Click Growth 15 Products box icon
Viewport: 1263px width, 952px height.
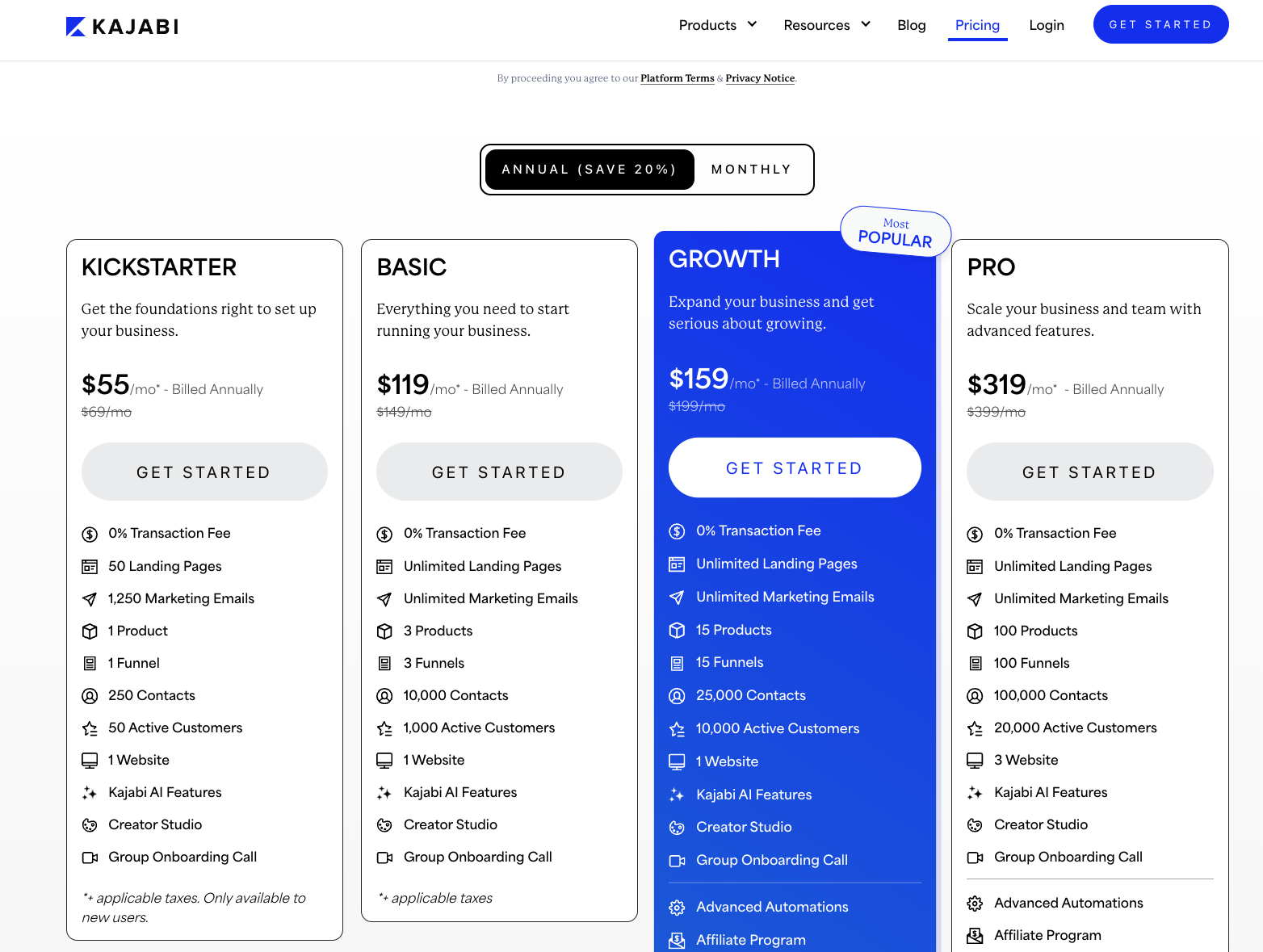[x=677, y=631]
